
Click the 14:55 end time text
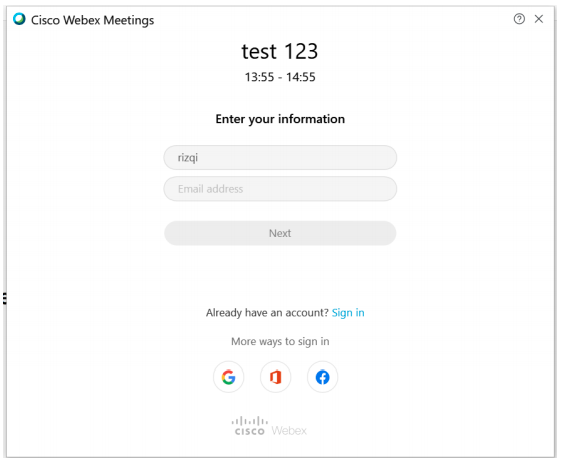point(301,77)
